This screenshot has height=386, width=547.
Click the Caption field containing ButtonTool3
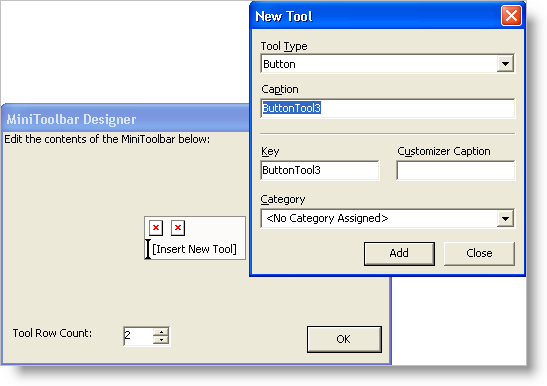point(388,108)
